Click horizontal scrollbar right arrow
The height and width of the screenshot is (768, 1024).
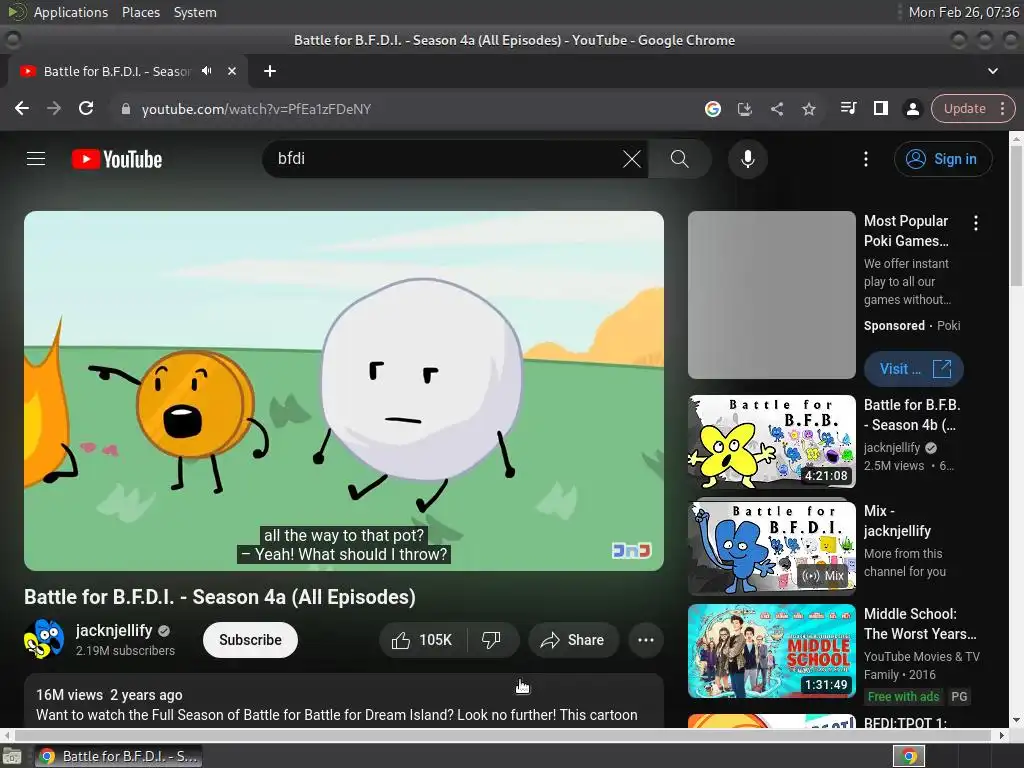(x=1002, y=735)
